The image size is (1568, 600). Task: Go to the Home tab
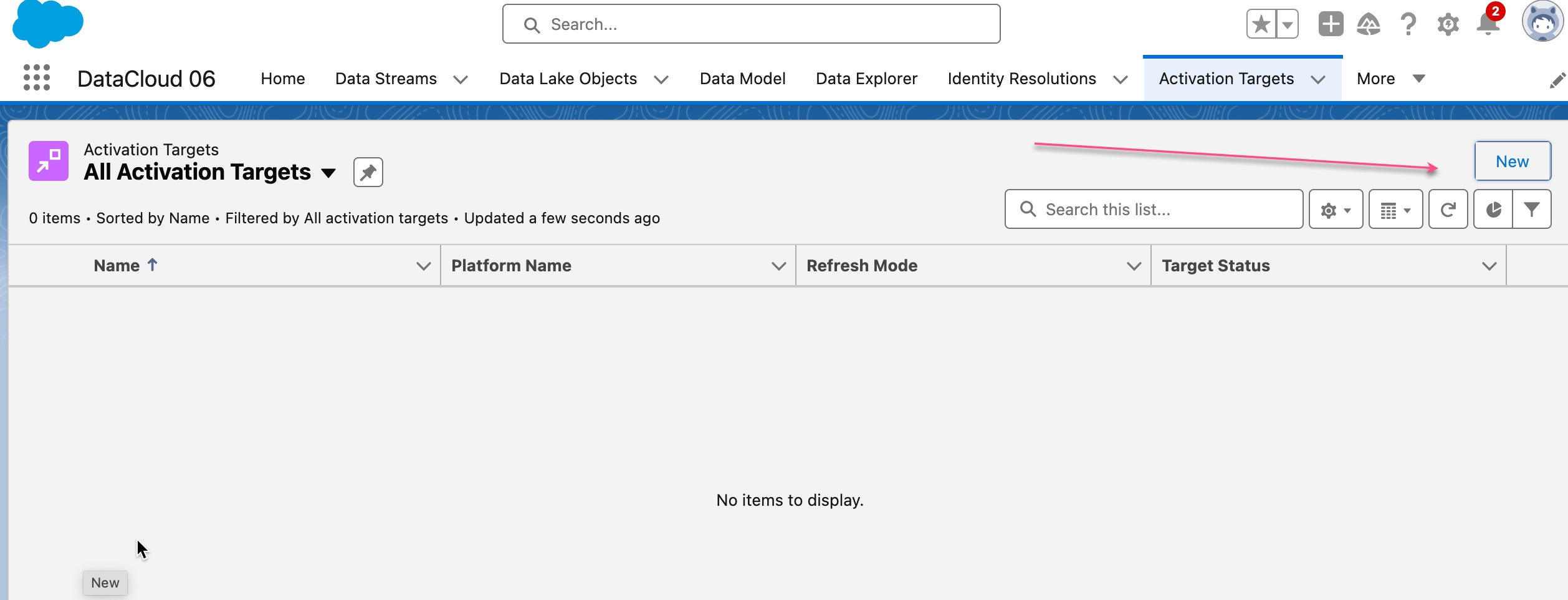[283, 79]
